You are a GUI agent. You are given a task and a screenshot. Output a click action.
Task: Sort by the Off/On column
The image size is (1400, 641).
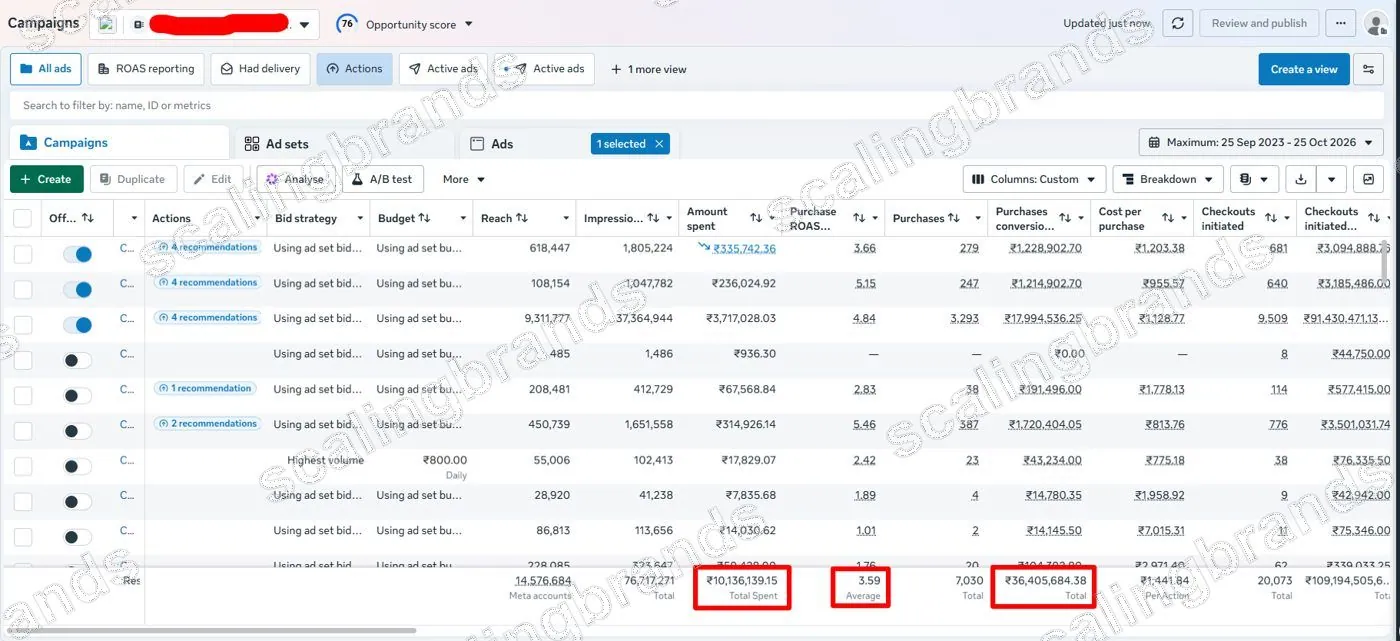pos(87,218)
